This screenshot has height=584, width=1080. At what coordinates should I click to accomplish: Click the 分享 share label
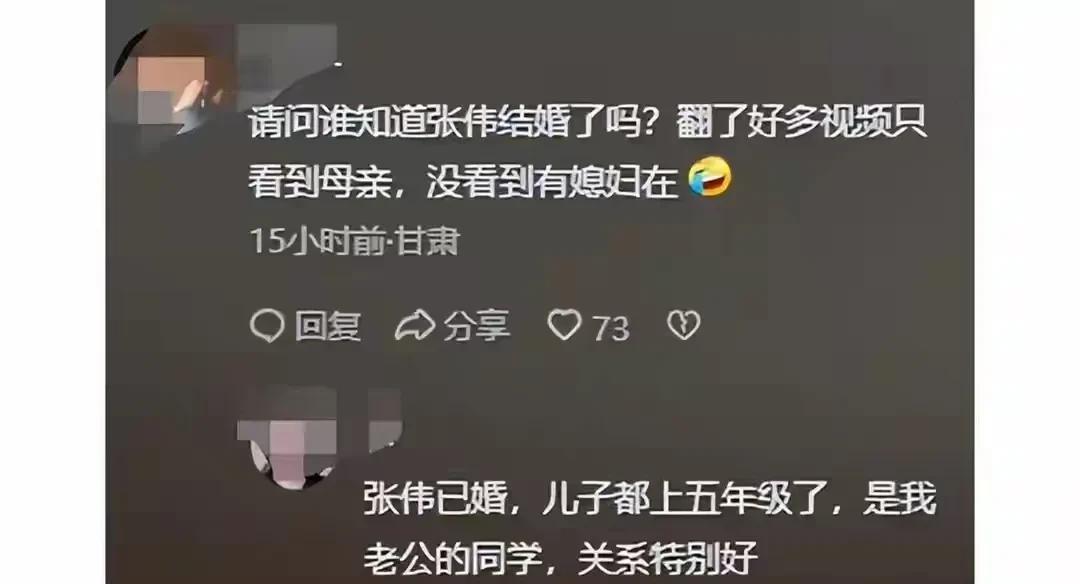(x=477, y=326)
